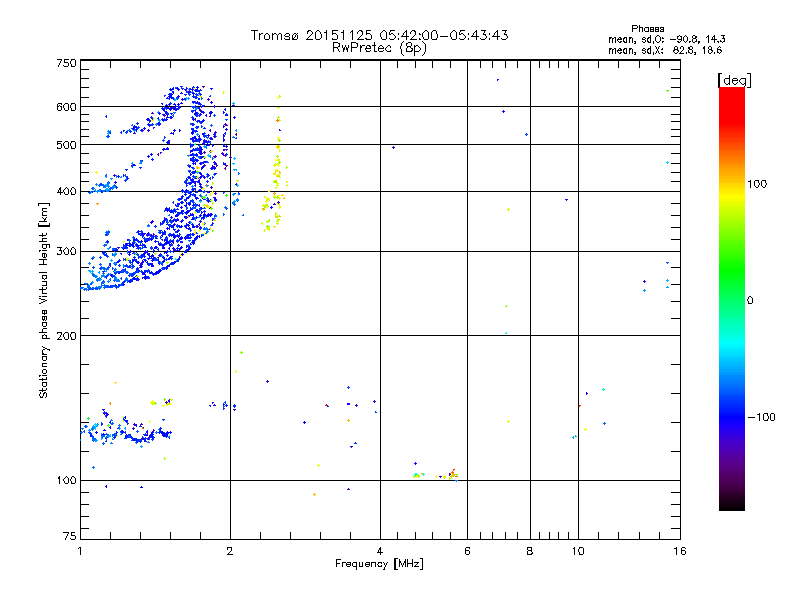Click the frequency axis tick label "16"
This screenshot has height=600, width=800.
click(680, 551)
